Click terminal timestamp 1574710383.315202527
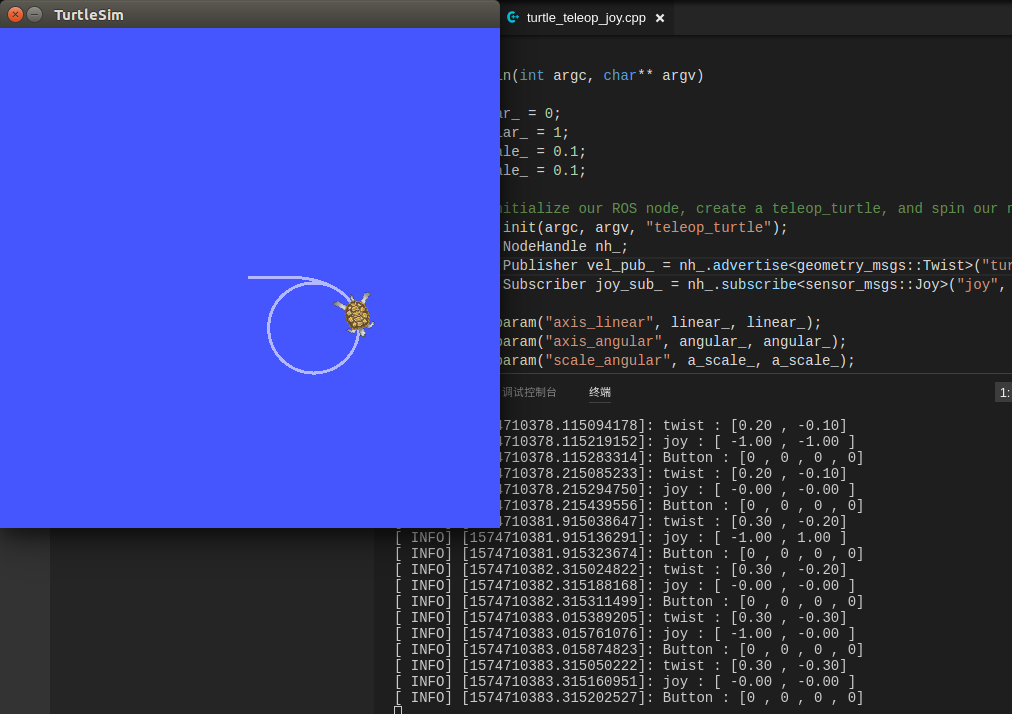The image size is (1012, 714). [x=554, y=698]
